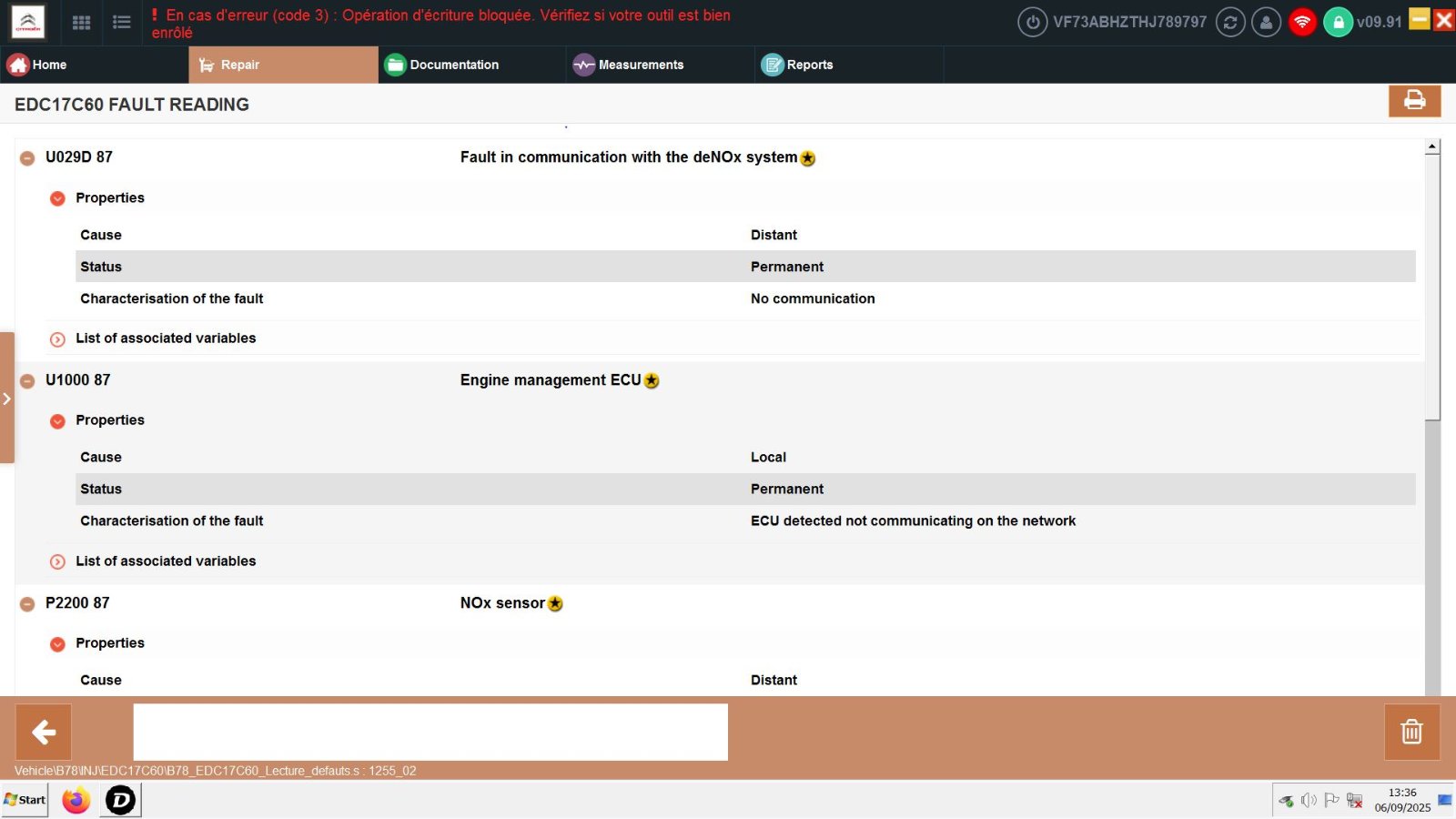Click the volume icon in system tray
This screenshot has height=819, width=1456.
[x=1309, y=800]
